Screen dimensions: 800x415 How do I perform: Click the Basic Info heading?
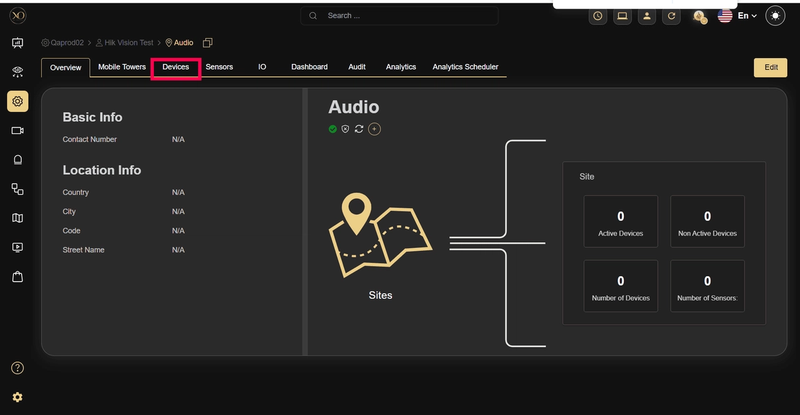click(x=92, y=117)
